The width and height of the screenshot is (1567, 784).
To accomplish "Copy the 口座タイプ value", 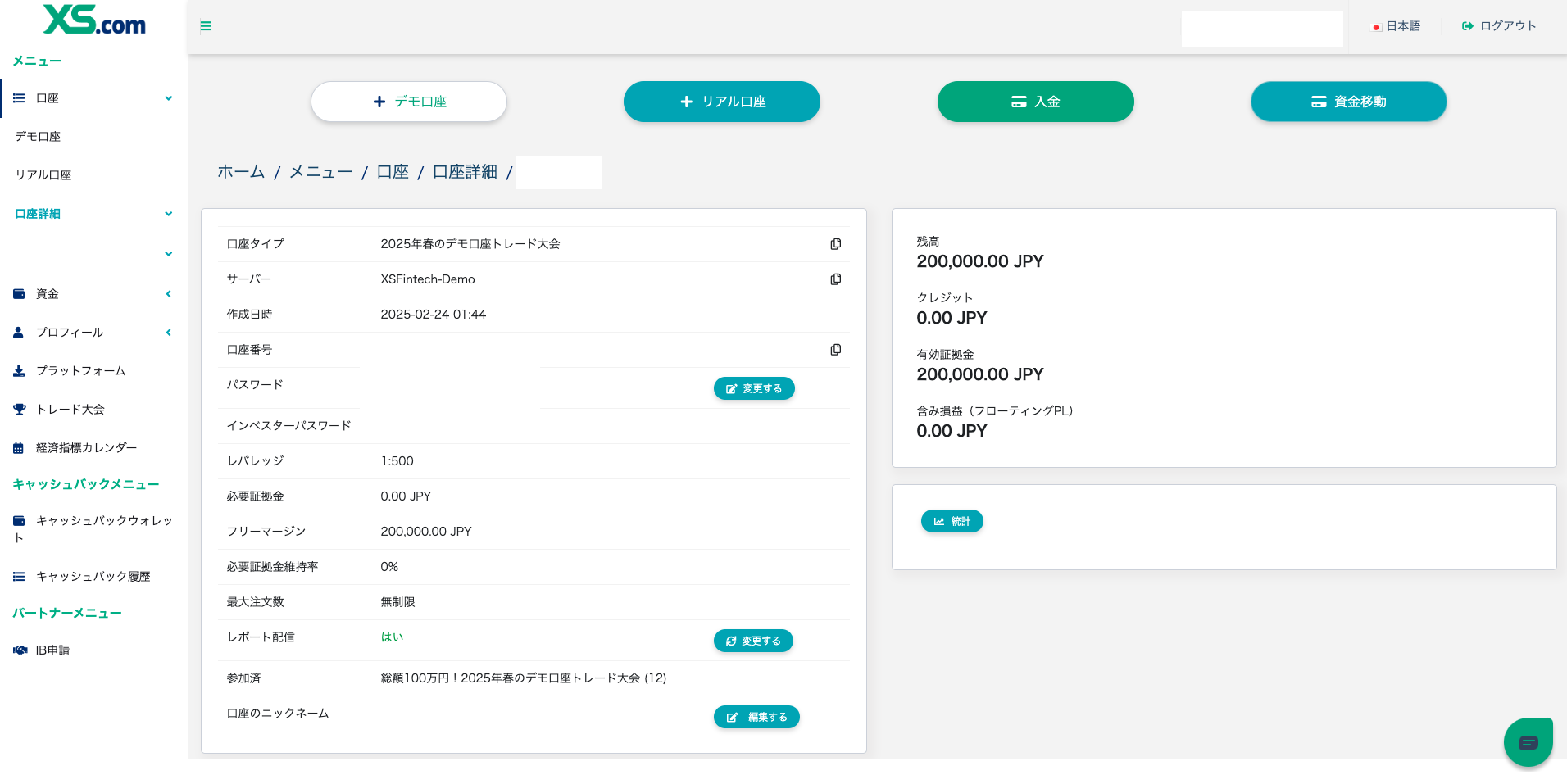I will click(835, 244).
